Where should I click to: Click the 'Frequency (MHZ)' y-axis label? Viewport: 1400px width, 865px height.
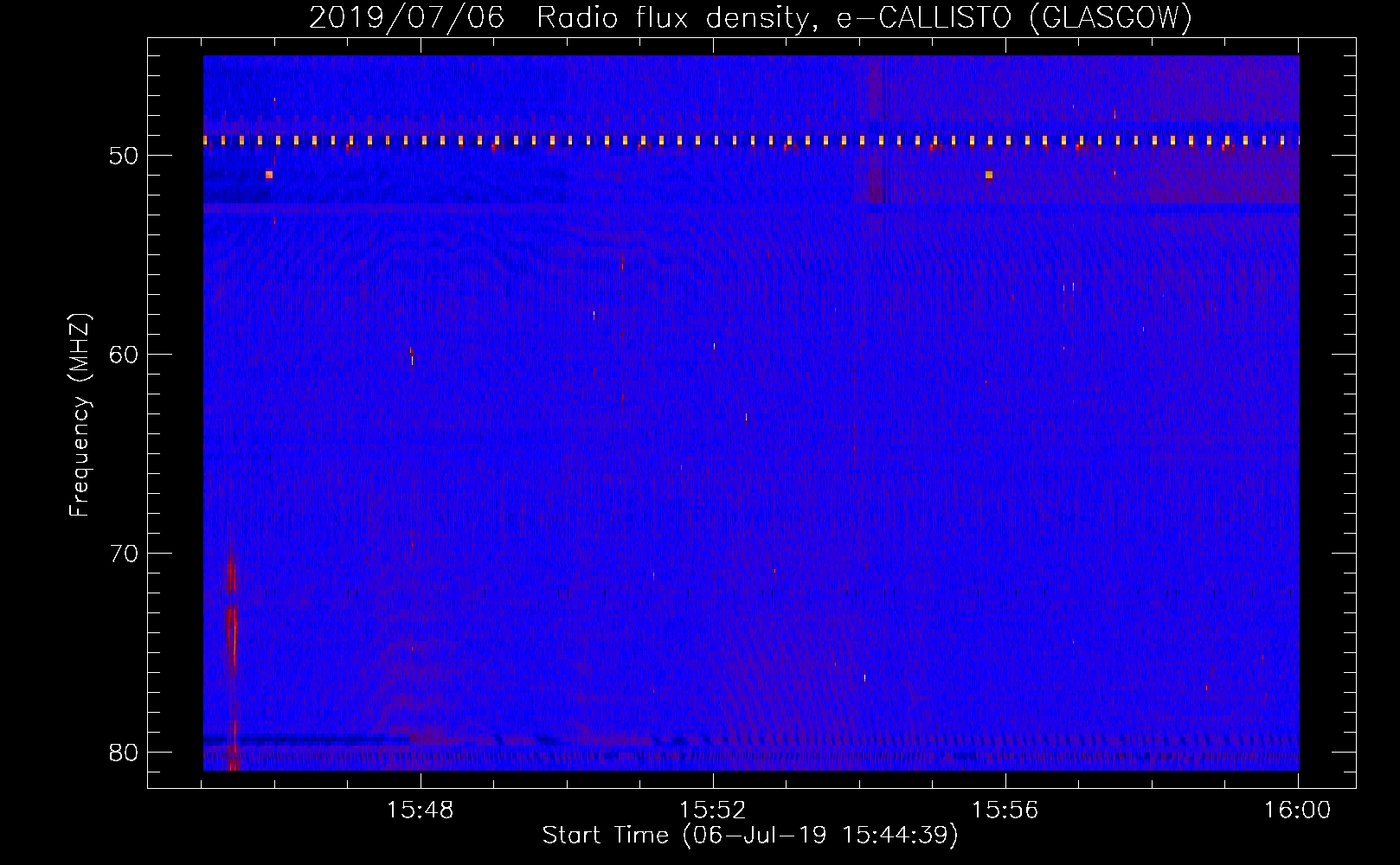point(79,415)
